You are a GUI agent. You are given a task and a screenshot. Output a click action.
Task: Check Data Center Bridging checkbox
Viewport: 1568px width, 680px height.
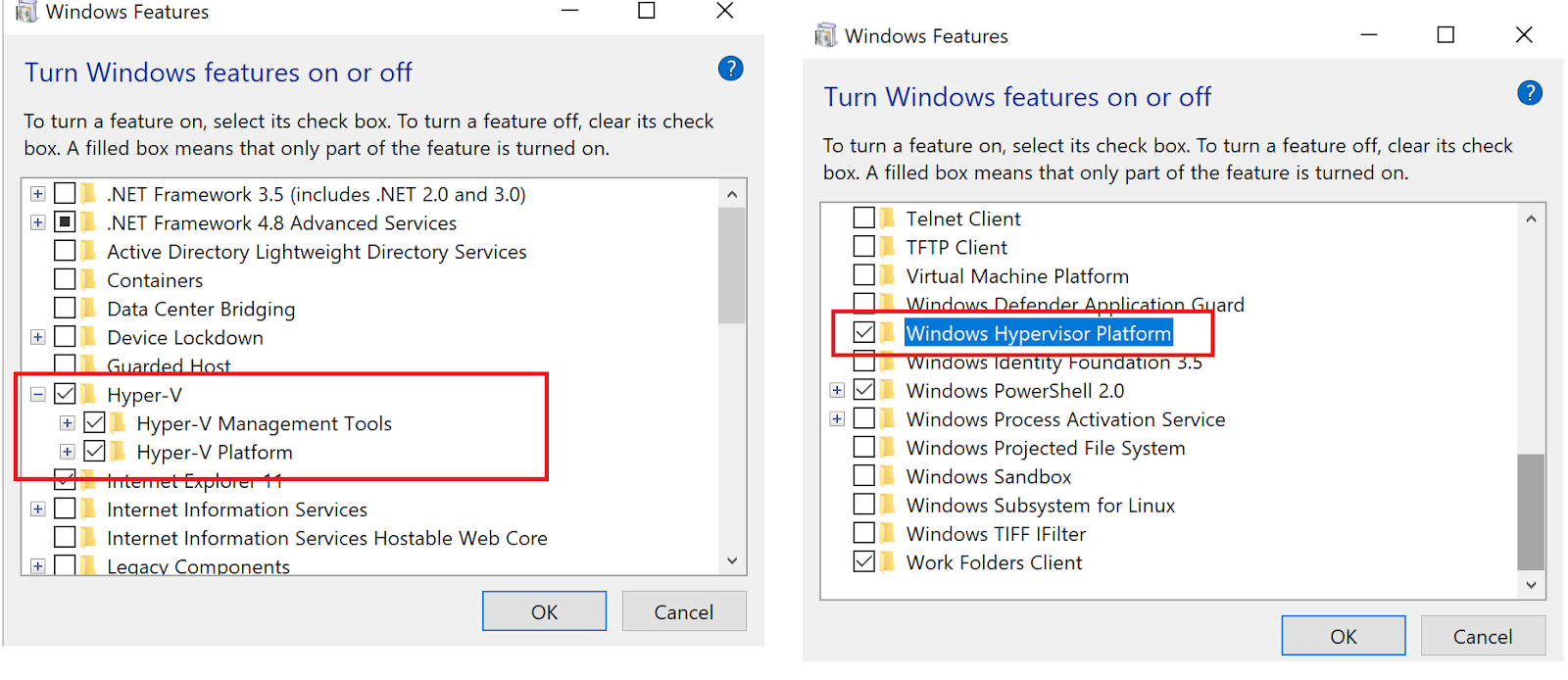[65, 309]
